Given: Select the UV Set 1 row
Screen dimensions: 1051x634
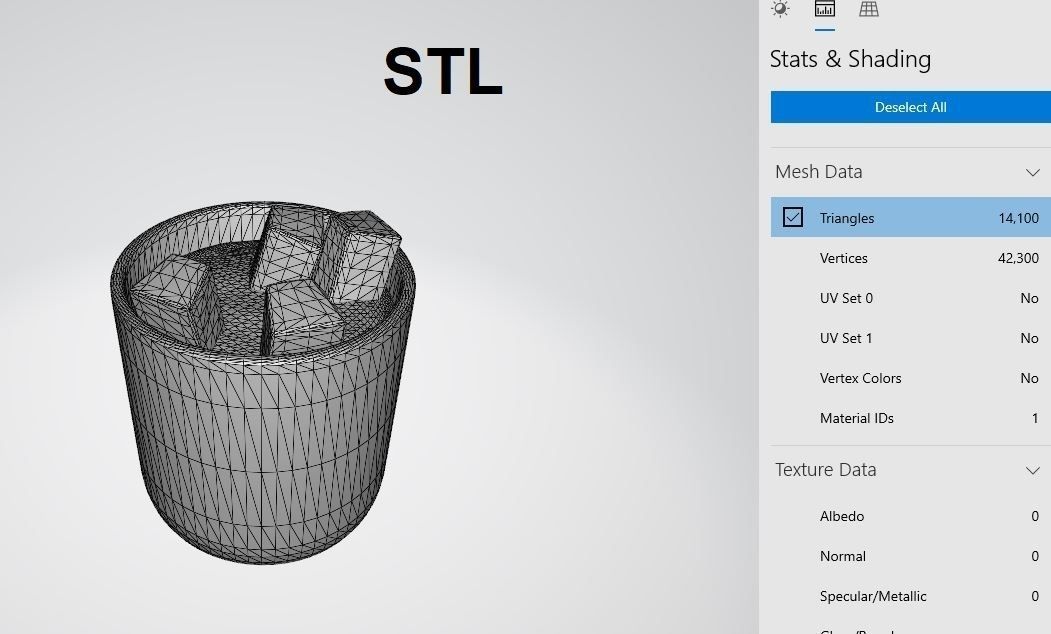Looking at the screenshot, I should tap(910, 338).
